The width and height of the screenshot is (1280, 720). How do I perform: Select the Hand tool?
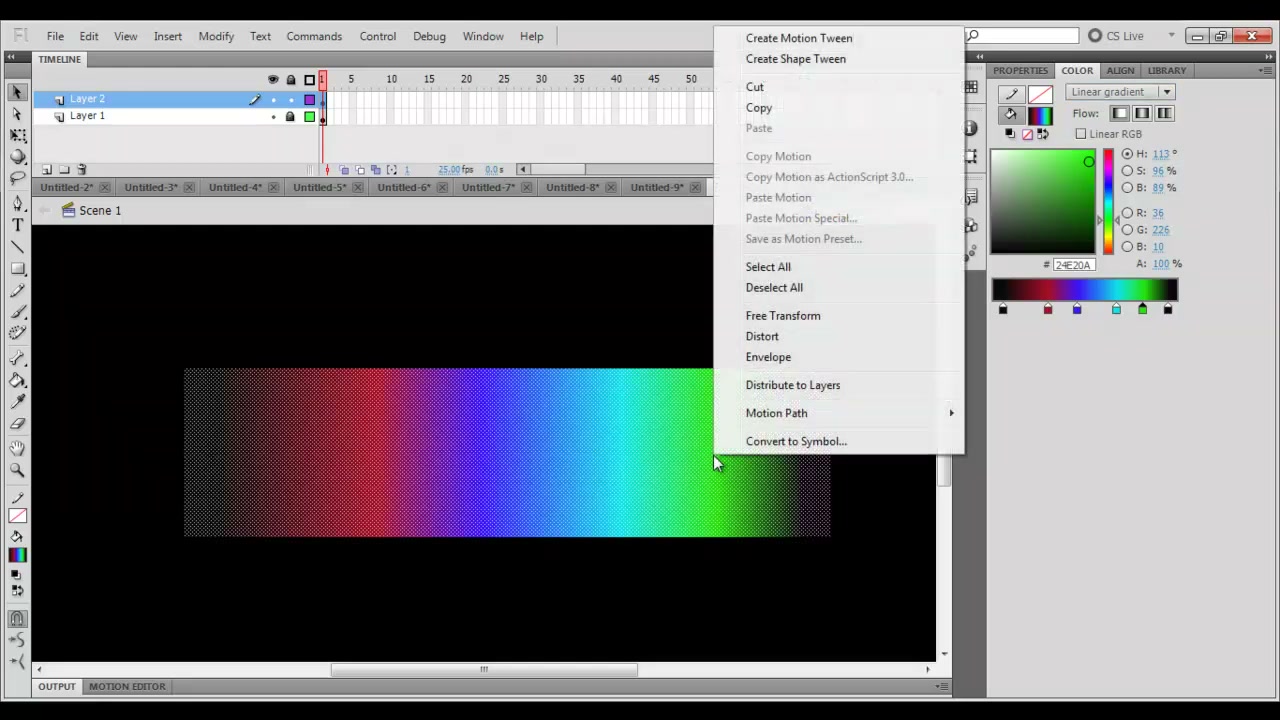[17, 448]
